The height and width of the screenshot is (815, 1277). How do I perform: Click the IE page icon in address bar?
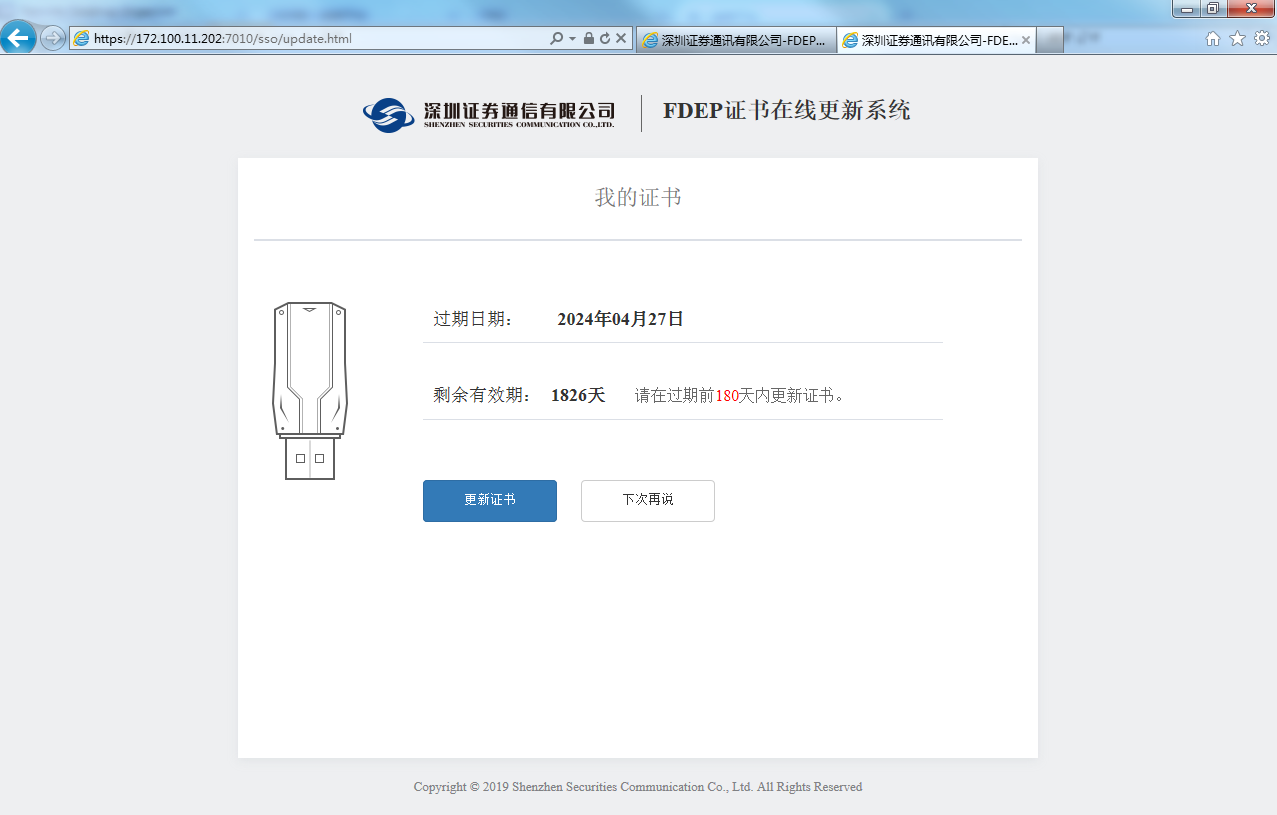82,39
